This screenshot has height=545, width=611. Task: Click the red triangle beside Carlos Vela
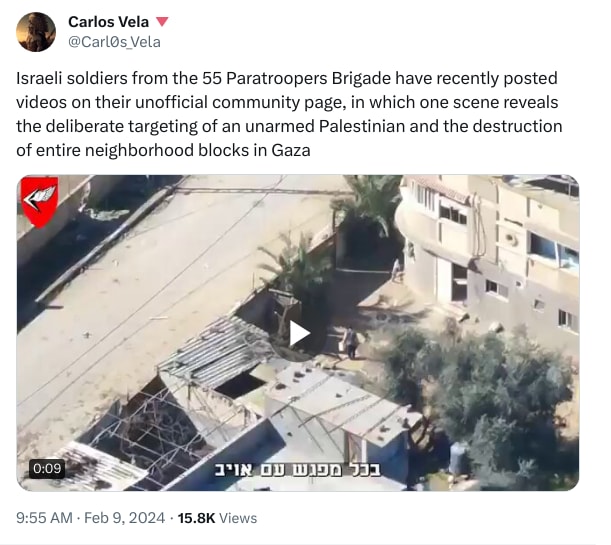pyautogui.click(x=162, y=21)
